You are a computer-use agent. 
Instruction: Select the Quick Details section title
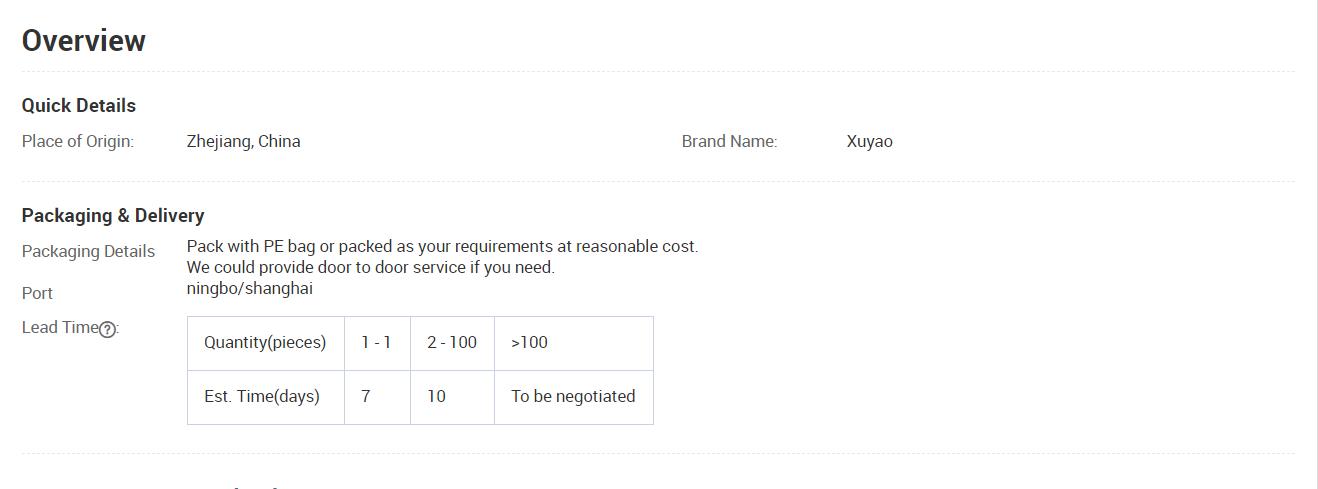coord(79,106)
